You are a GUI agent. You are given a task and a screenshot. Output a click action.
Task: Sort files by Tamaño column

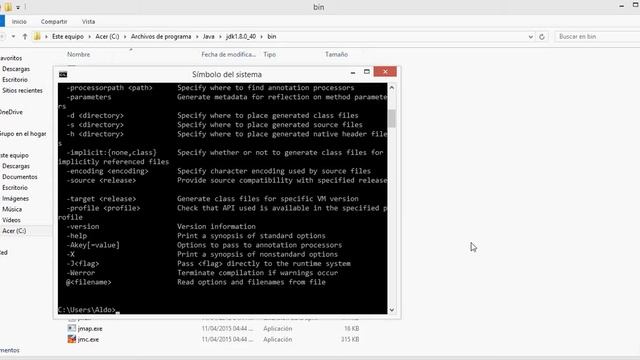click(336, 54)
